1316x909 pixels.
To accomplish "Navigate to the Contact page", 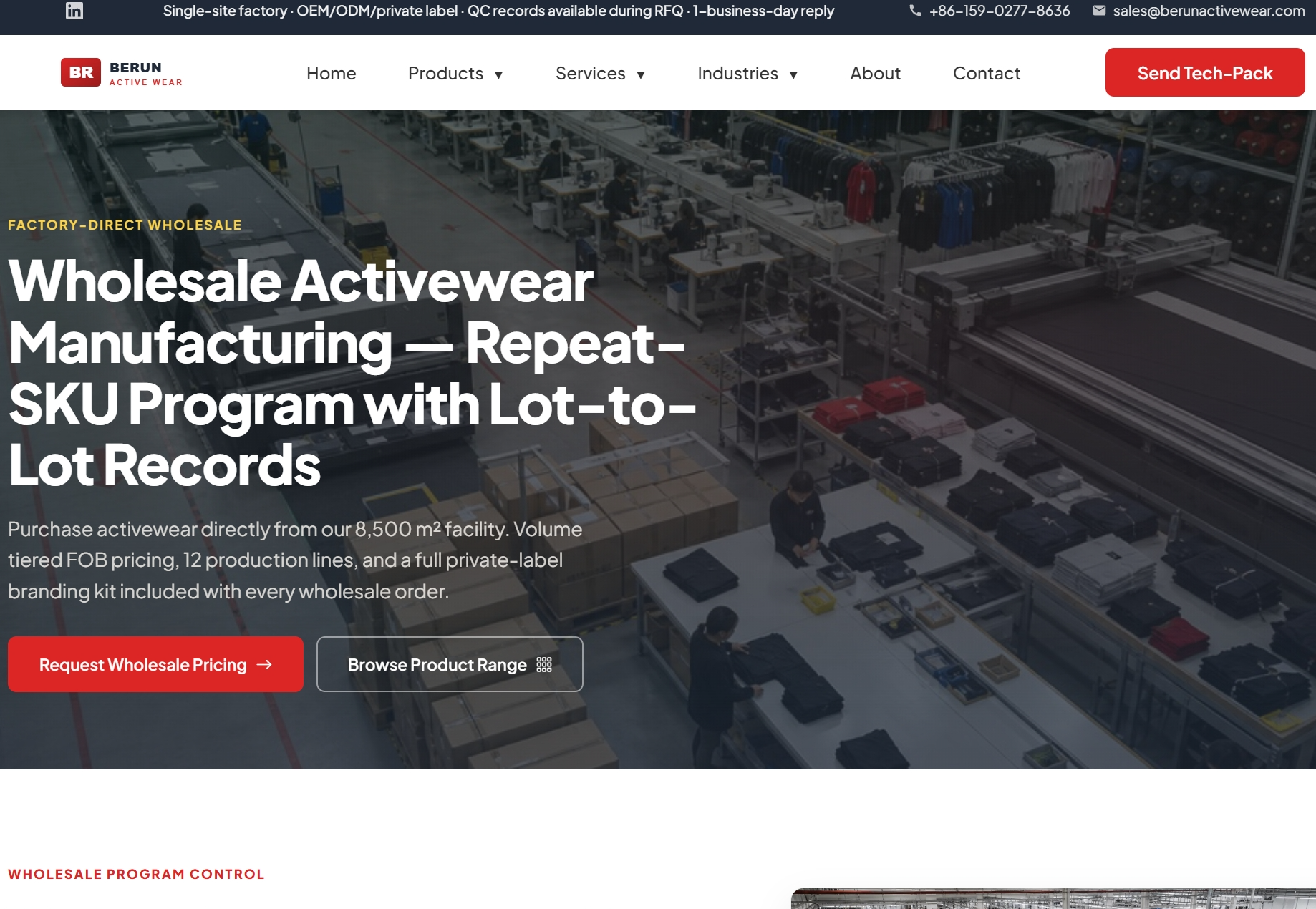I will pos(987,73).
